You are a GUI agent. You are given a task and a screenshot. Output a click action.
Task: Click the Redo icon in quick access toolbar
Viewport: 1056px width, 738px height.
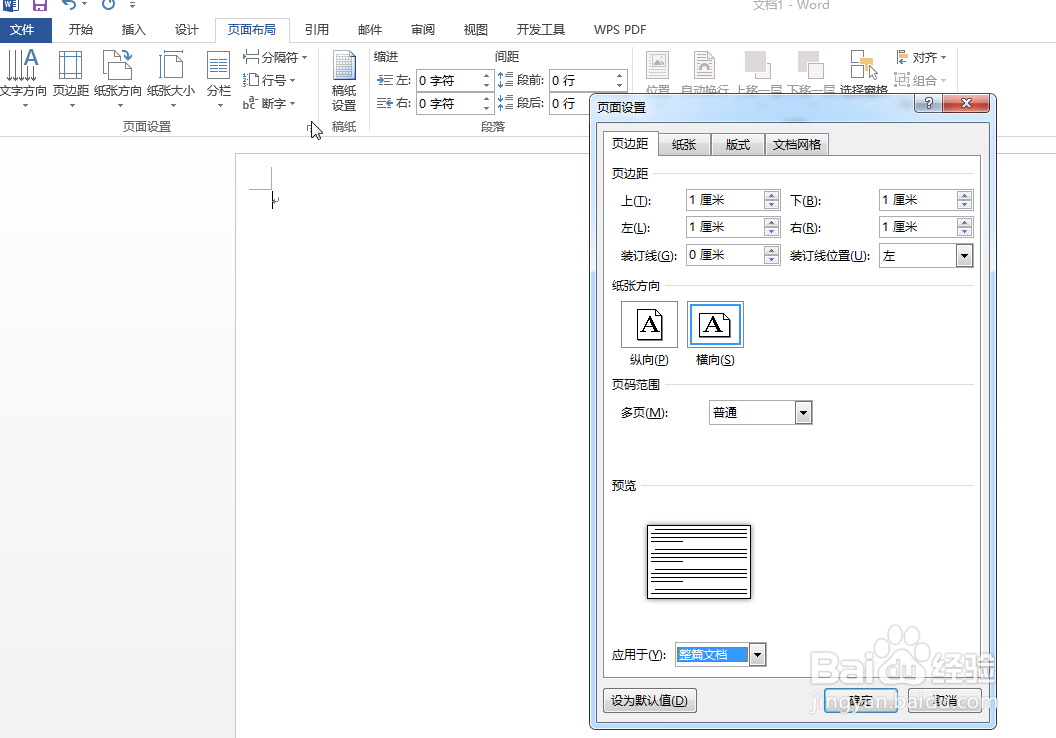click(x=108, y=5)
